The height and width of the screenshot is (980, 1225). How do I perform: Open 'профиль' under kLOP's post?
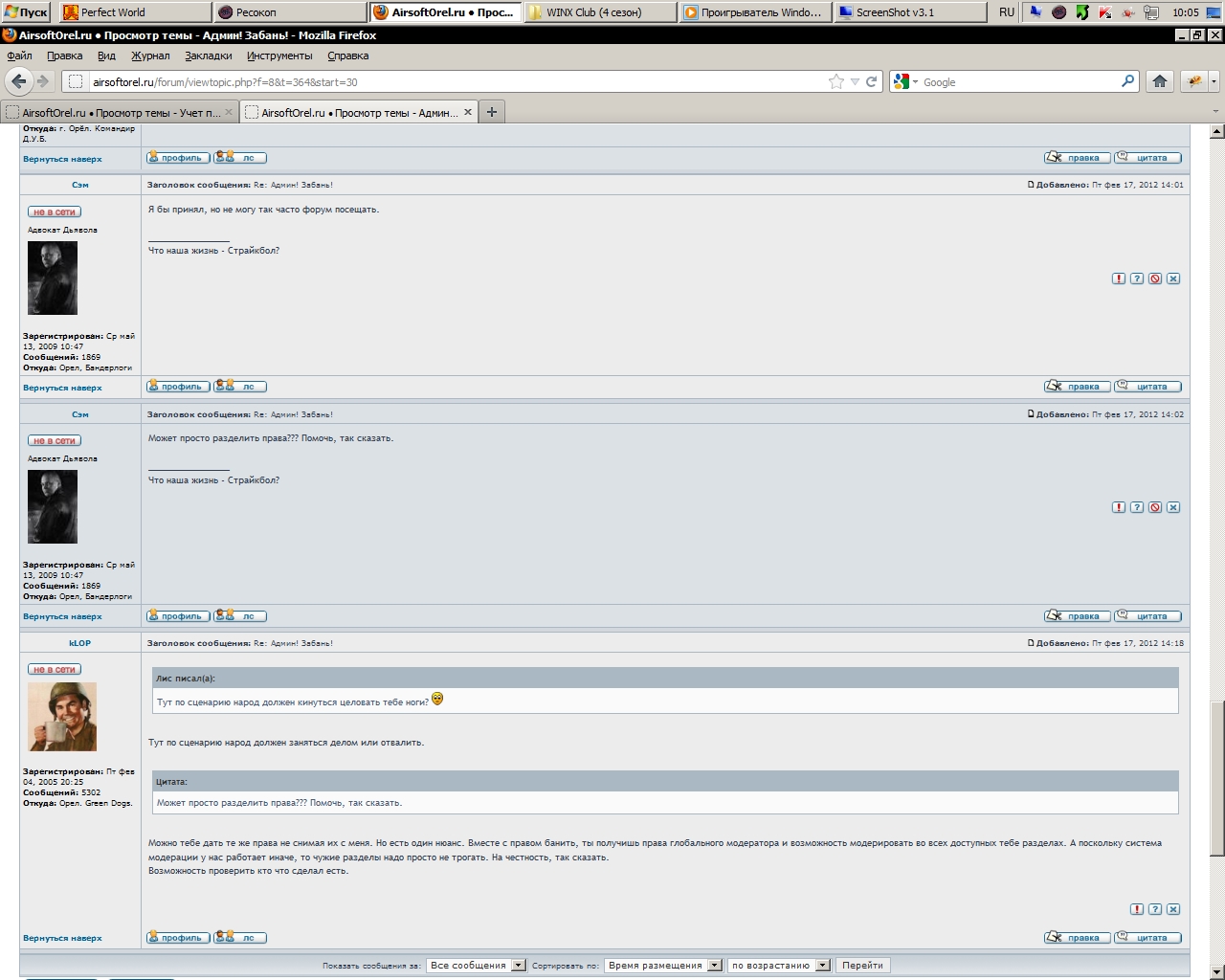pyautogui.click(x=178, y=937)
